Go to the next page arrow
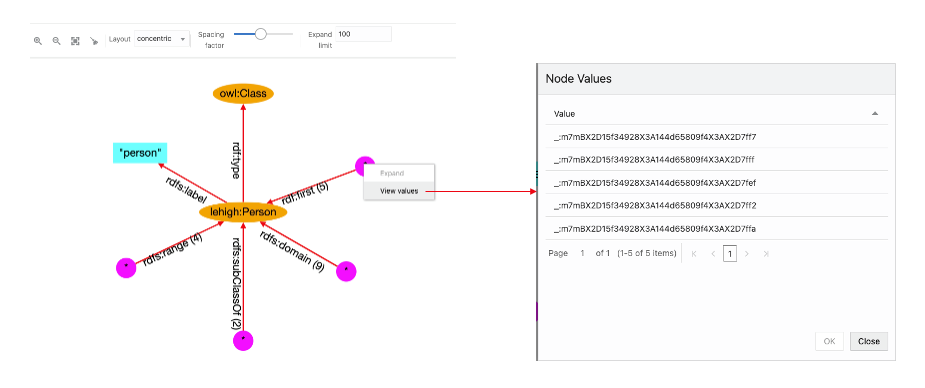 click(x=747, y=254)
